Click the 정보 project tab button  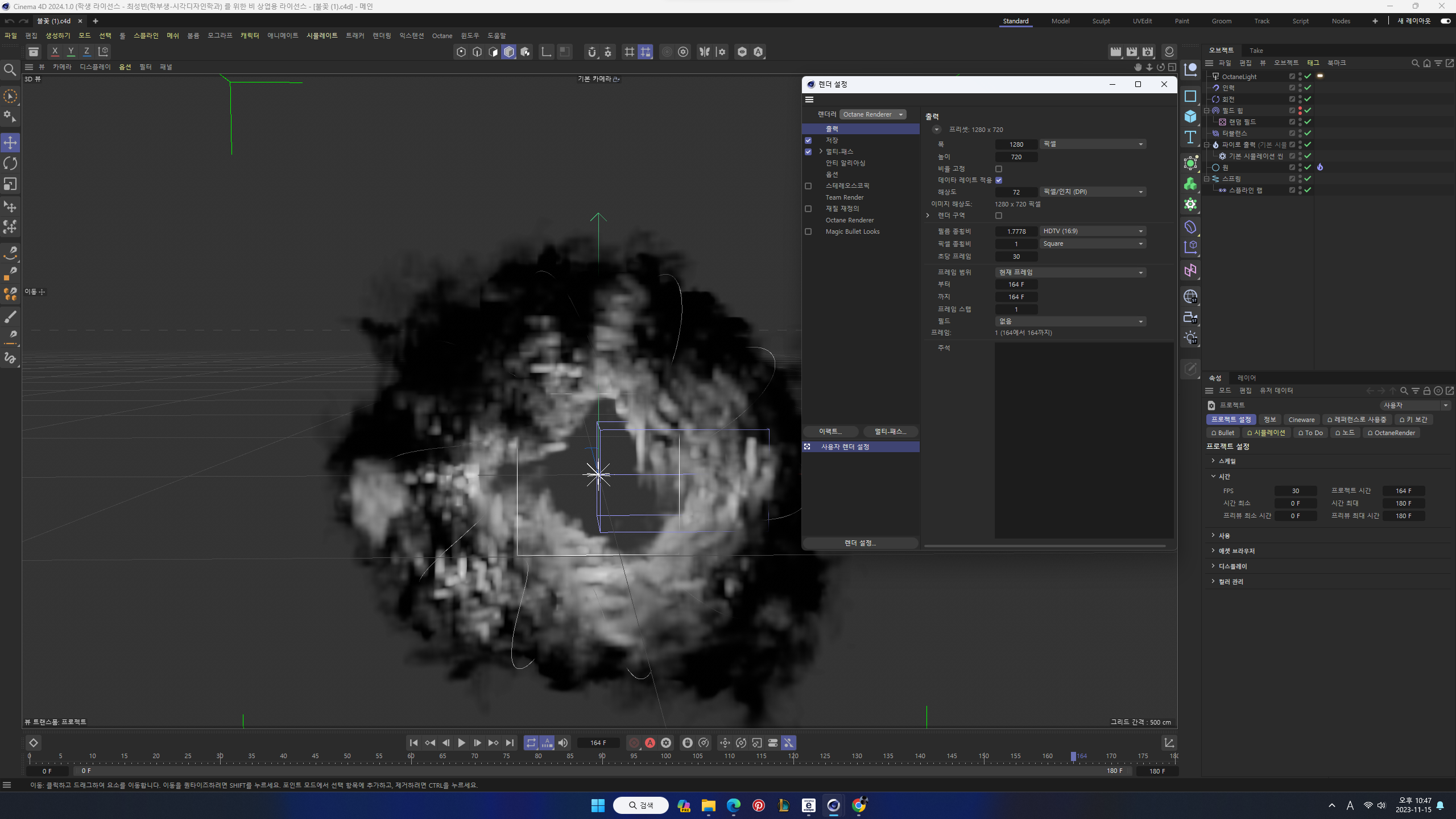pos(1269,420)
